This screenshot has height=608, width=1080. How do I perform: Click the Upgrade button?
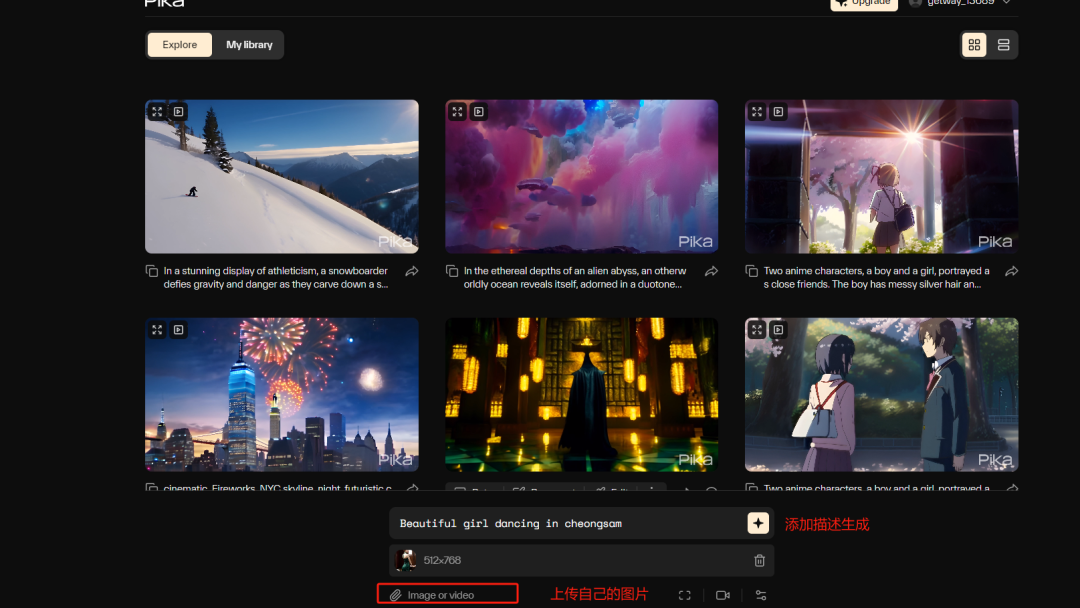864,3
